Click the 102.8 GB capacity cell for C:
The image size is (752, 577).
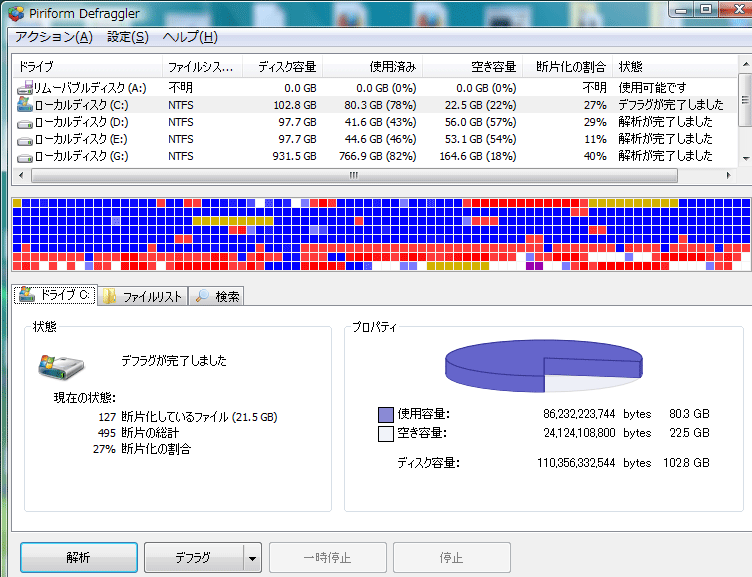pos(294,105)
